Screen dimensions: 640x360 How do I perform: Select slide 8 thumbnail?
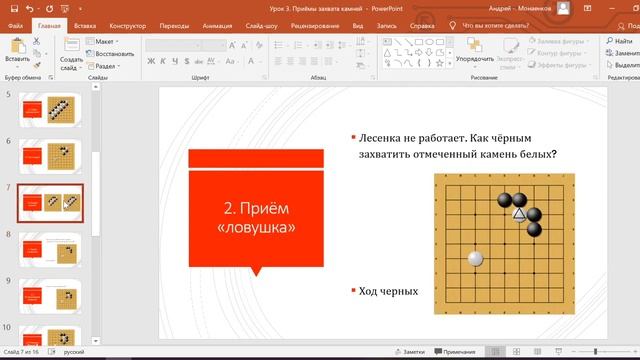pos(50,250)
